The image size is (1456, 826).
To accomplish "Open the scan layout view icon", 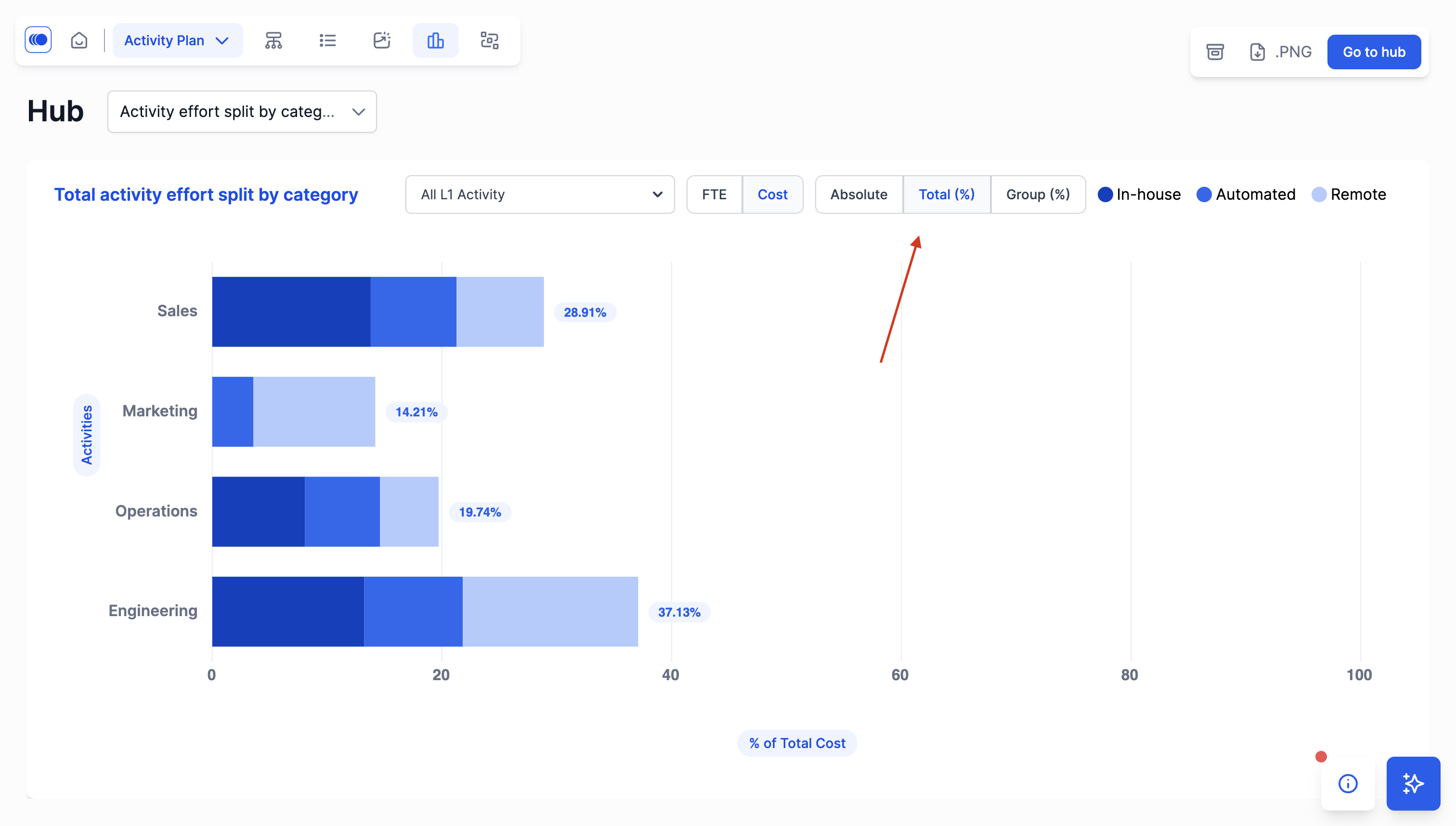I will [x=489, y=40].
